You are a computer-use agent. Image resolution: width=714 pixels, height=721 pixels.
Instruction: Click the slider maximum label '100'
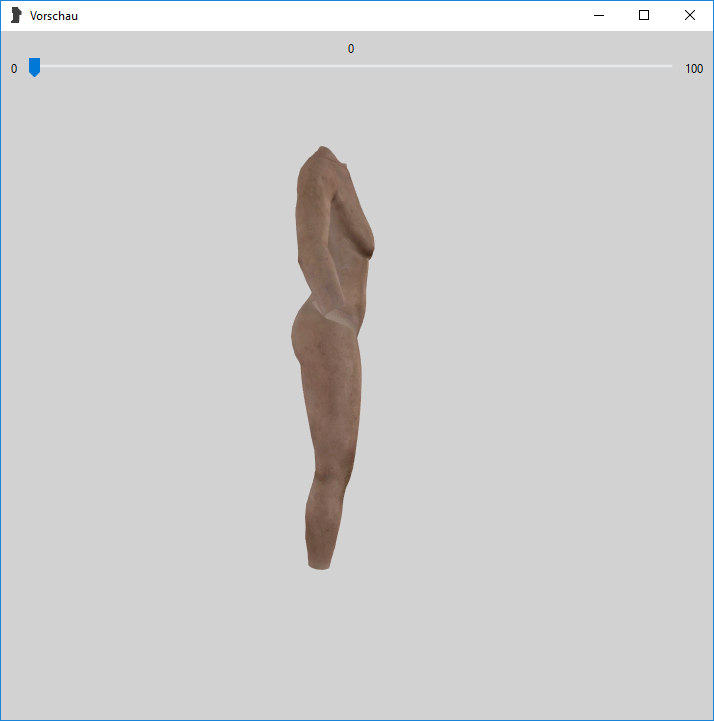click(x=694, y=69)
